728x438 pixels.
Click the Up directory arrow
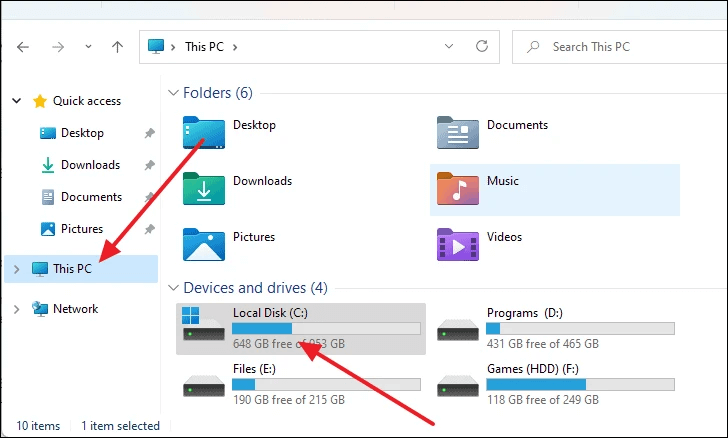click(117, 47)
